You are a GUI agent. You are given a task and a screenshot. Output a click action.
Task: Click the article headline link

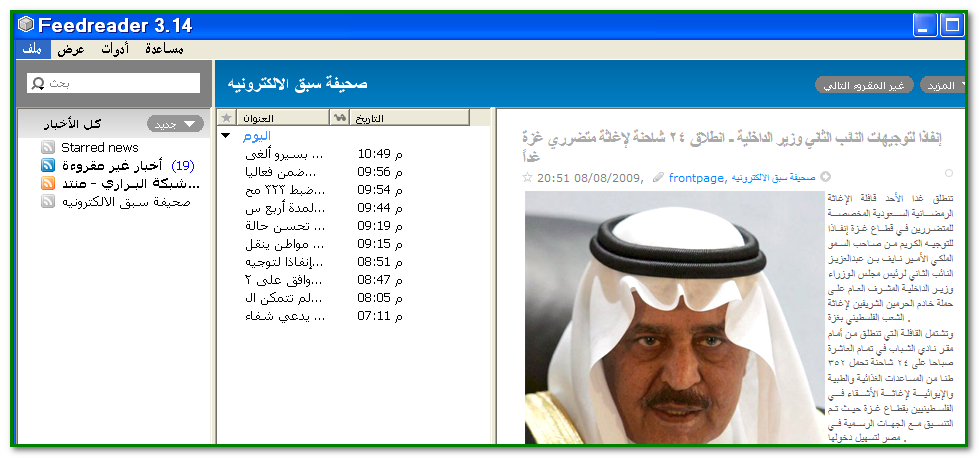click(x=731, y=146)
